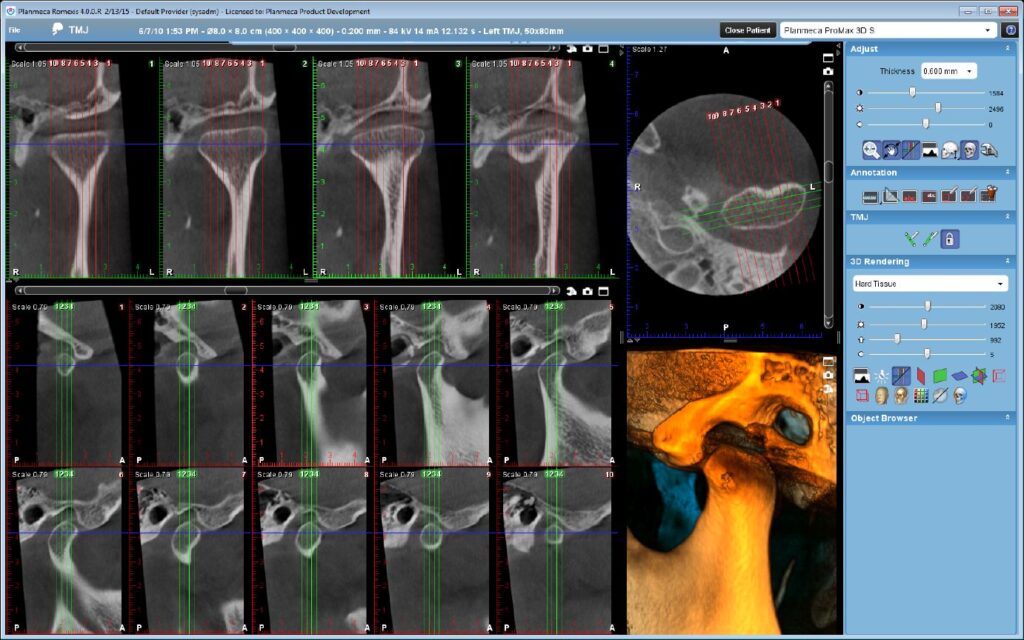Click the green coronal clipping plane icon
Viewport: 1024px width, 640px height.
(940, 376)
